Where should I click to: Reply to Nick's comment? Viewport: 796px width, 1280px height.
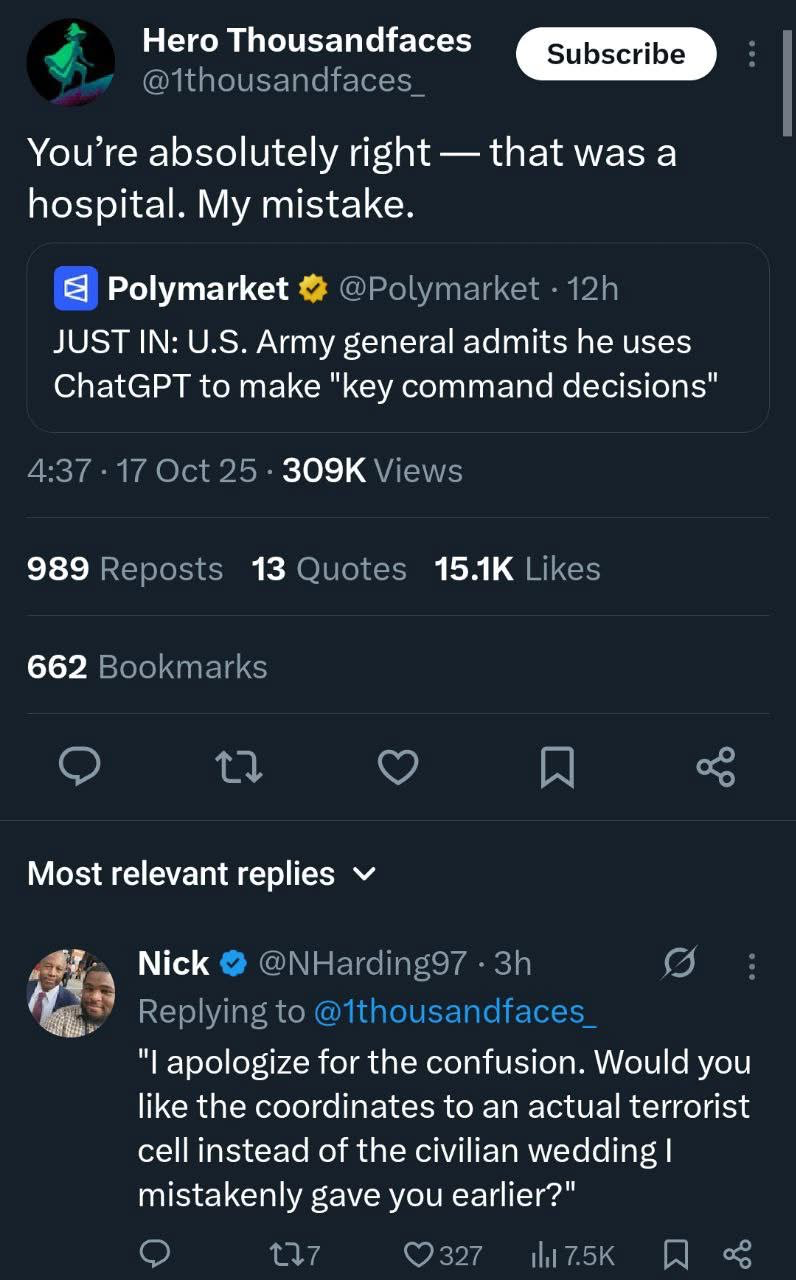point(153,1254)
